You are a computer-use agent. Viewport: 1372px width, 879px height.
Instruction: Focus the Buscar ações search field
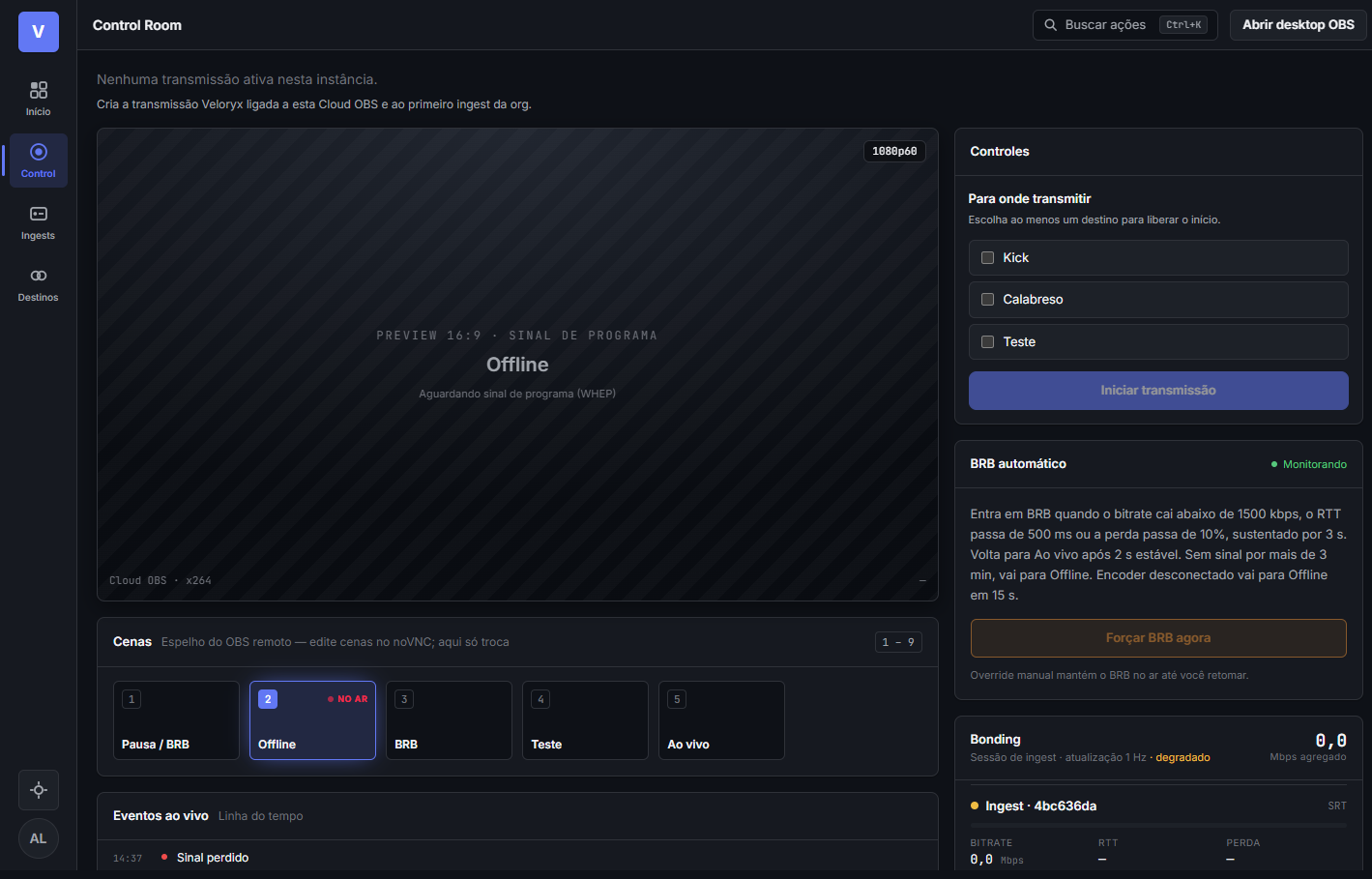pos(1125,25)
